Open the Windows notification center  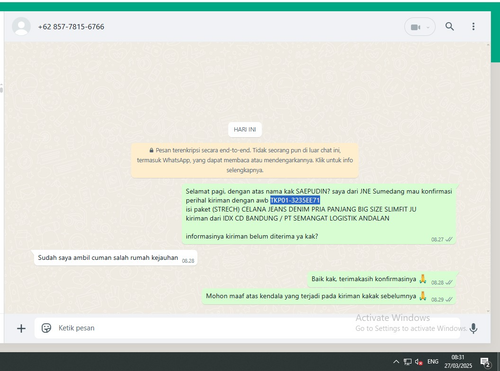[x=485, y=362]
